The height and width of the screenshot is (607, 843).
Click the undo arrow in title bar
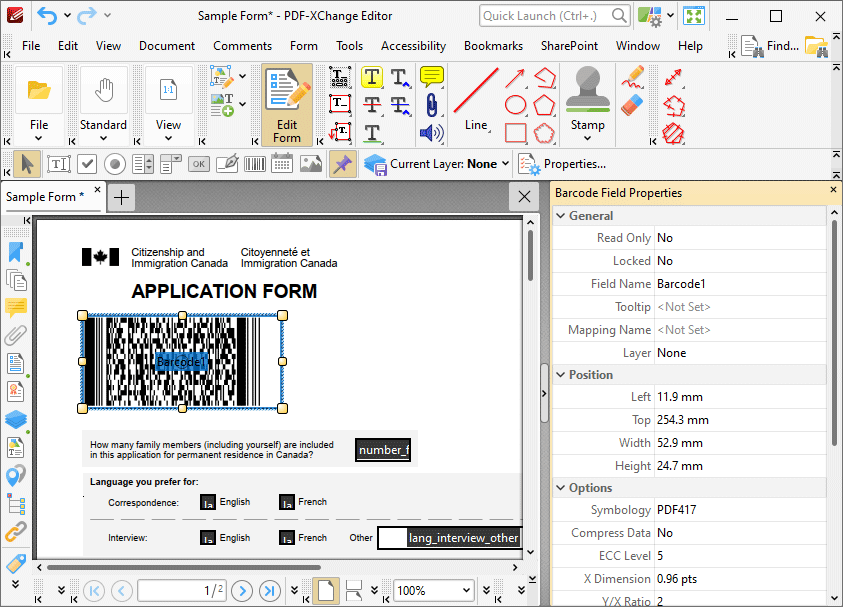point(47,16)
